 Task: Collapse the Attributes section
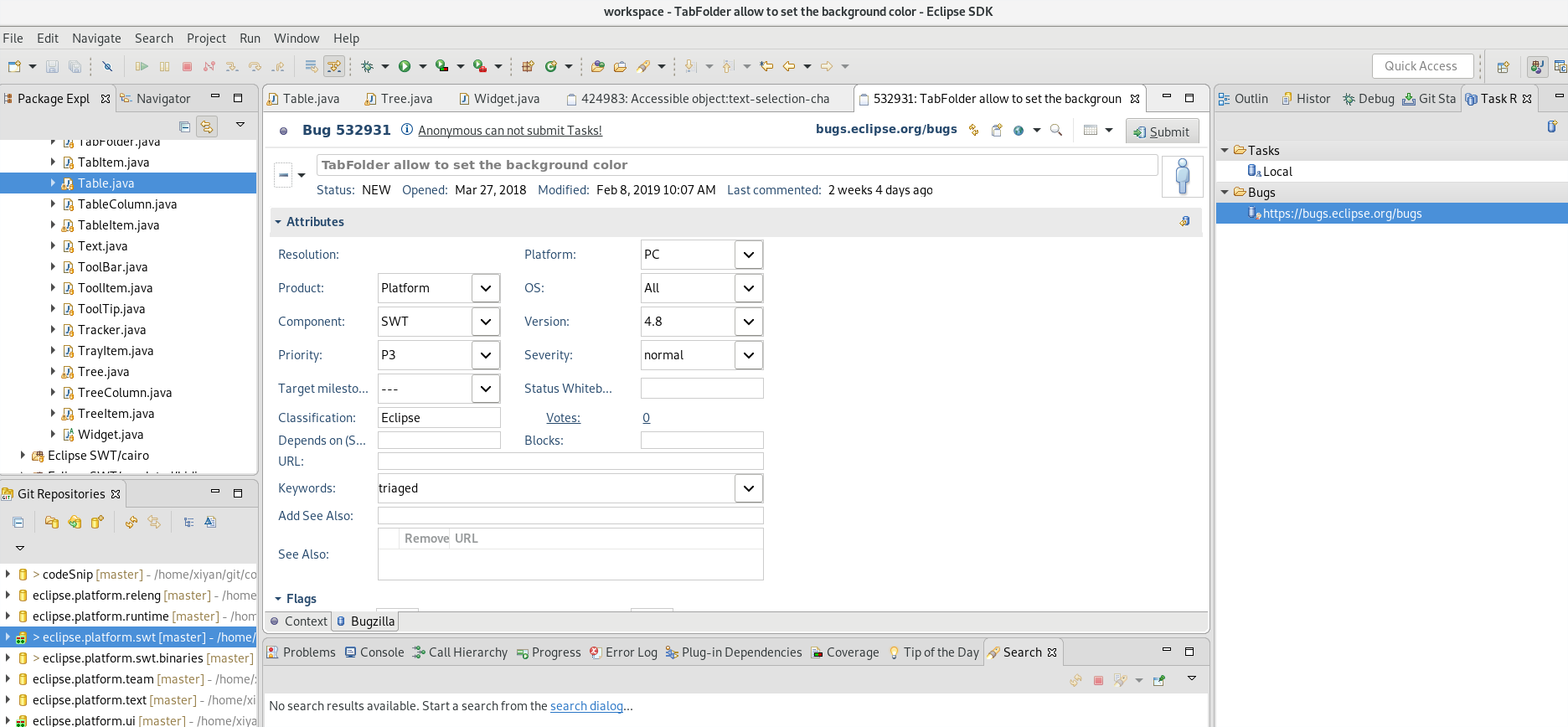pos(278,222)
